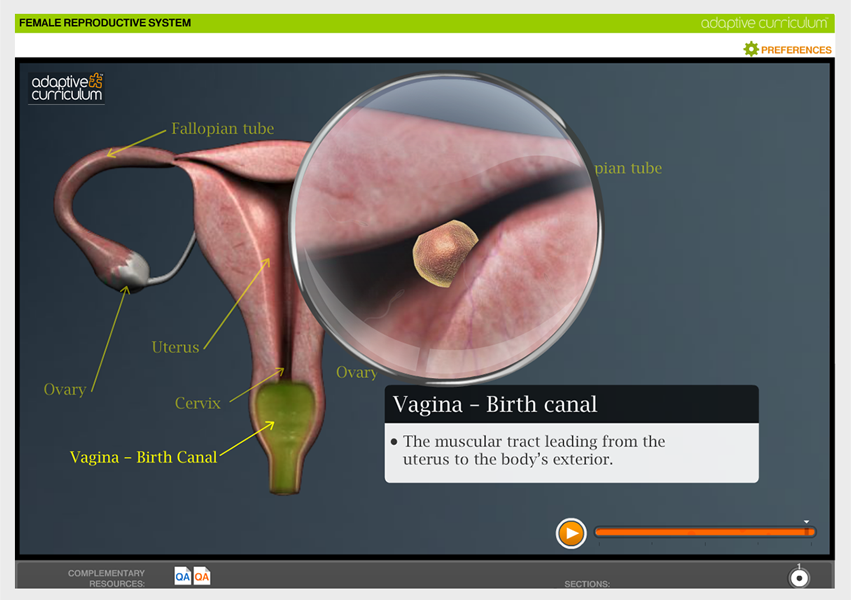Image resolution: width=851 pixels, height=600 pixels.
Task: Open the Preferences link
Action: (x=795, y=50)
